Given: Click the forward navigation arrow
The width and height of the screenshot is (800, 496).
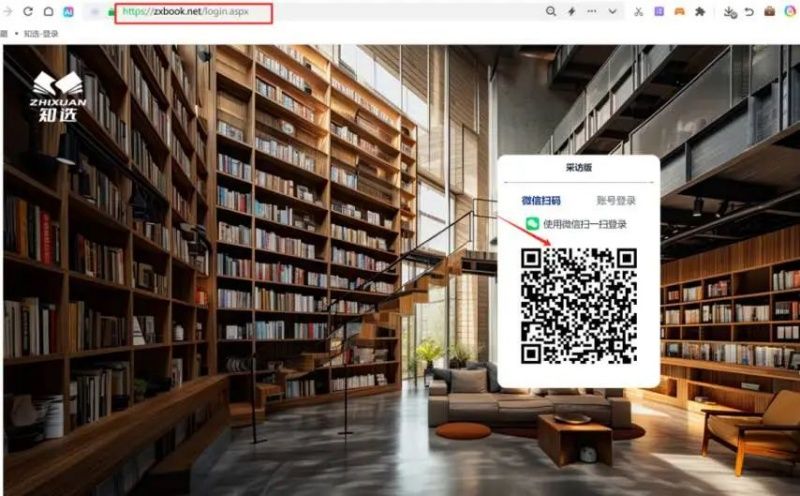Looking at the screenshot, I should tap(8, 11).
